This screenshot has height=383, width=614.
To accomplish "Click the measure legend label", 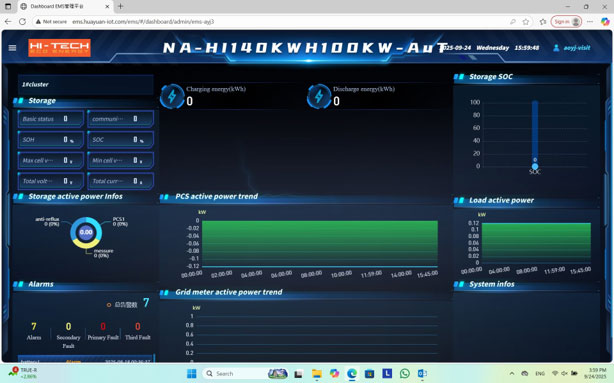I will pyautogui.click(x=103, y=253).
